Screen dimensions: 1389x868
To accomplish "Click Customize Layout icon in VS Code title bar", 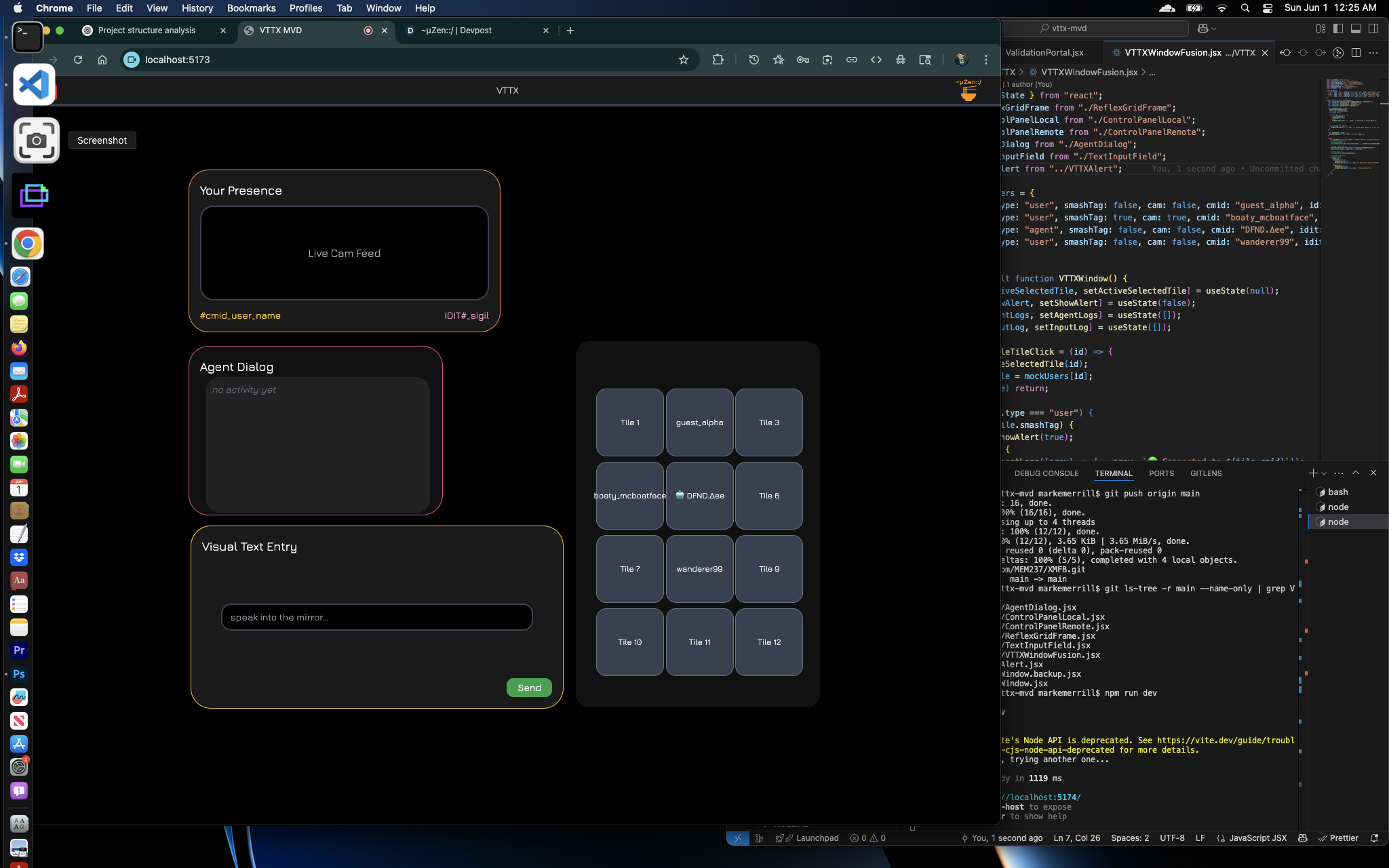I will (x=1320, y=28).
